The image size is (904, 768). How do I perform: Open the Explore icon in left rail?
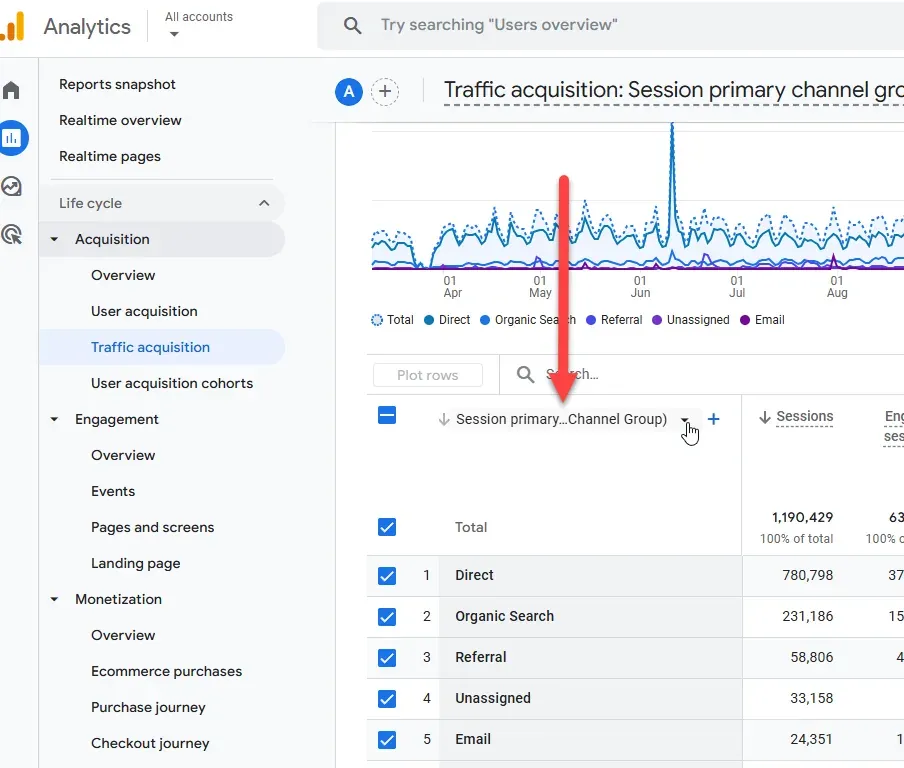click(12, 186)
